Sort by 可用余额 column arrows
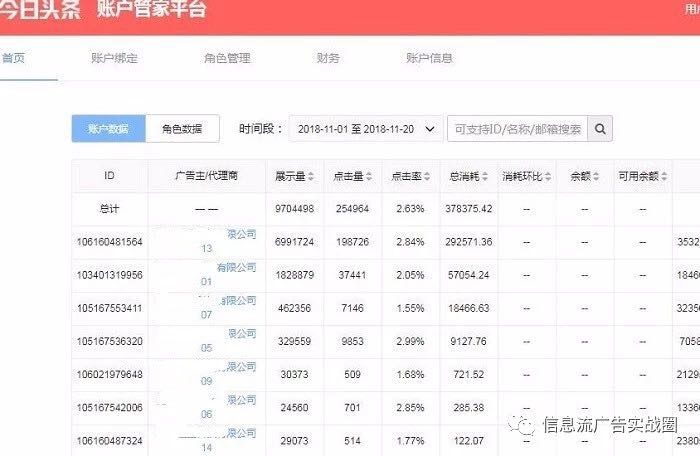Viewport: 700px width, 456px height. (664, 176)
